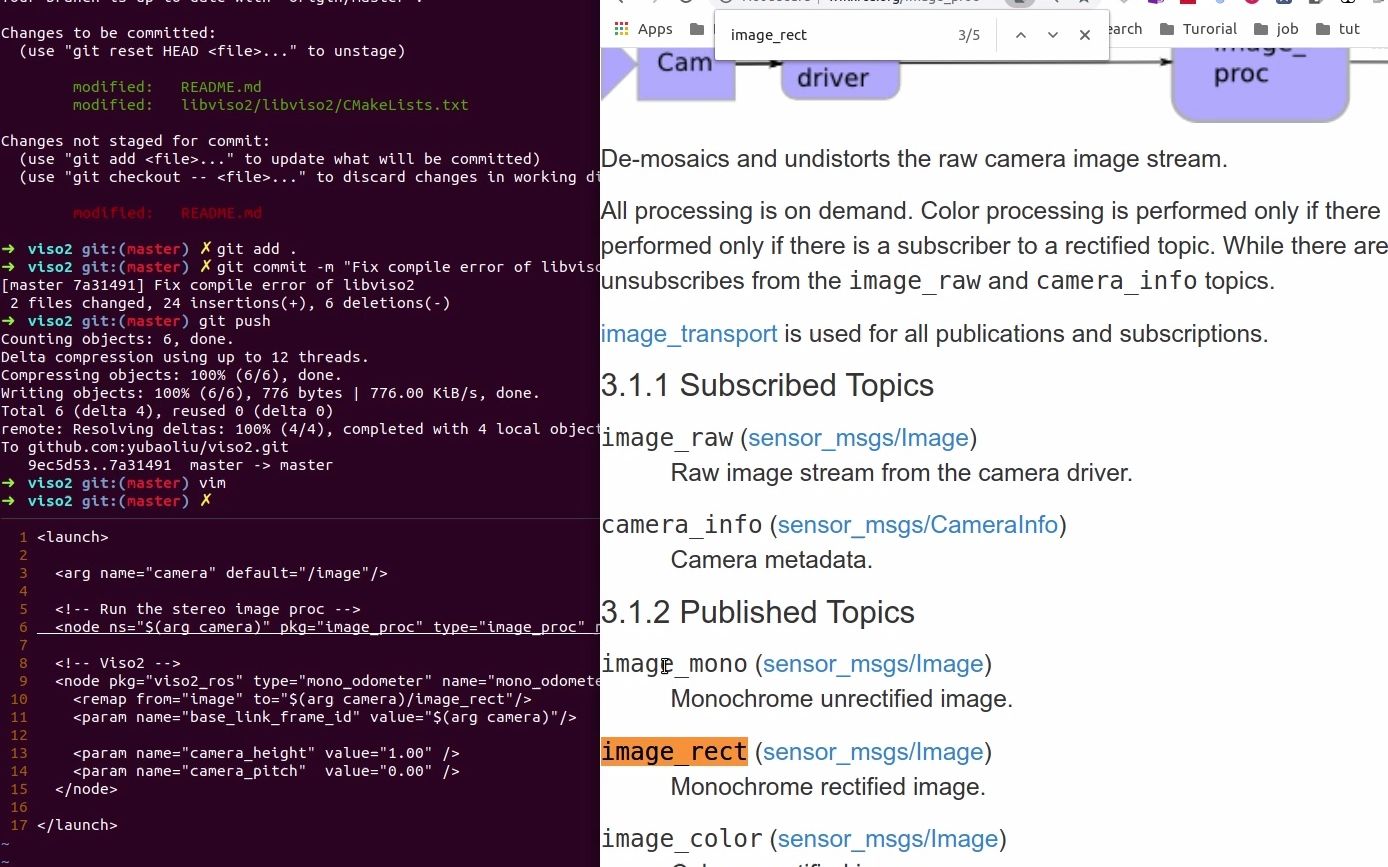Click 'Changes not staged for commit:' line
Screen dimensions: 1388x867
coord(135,141)
